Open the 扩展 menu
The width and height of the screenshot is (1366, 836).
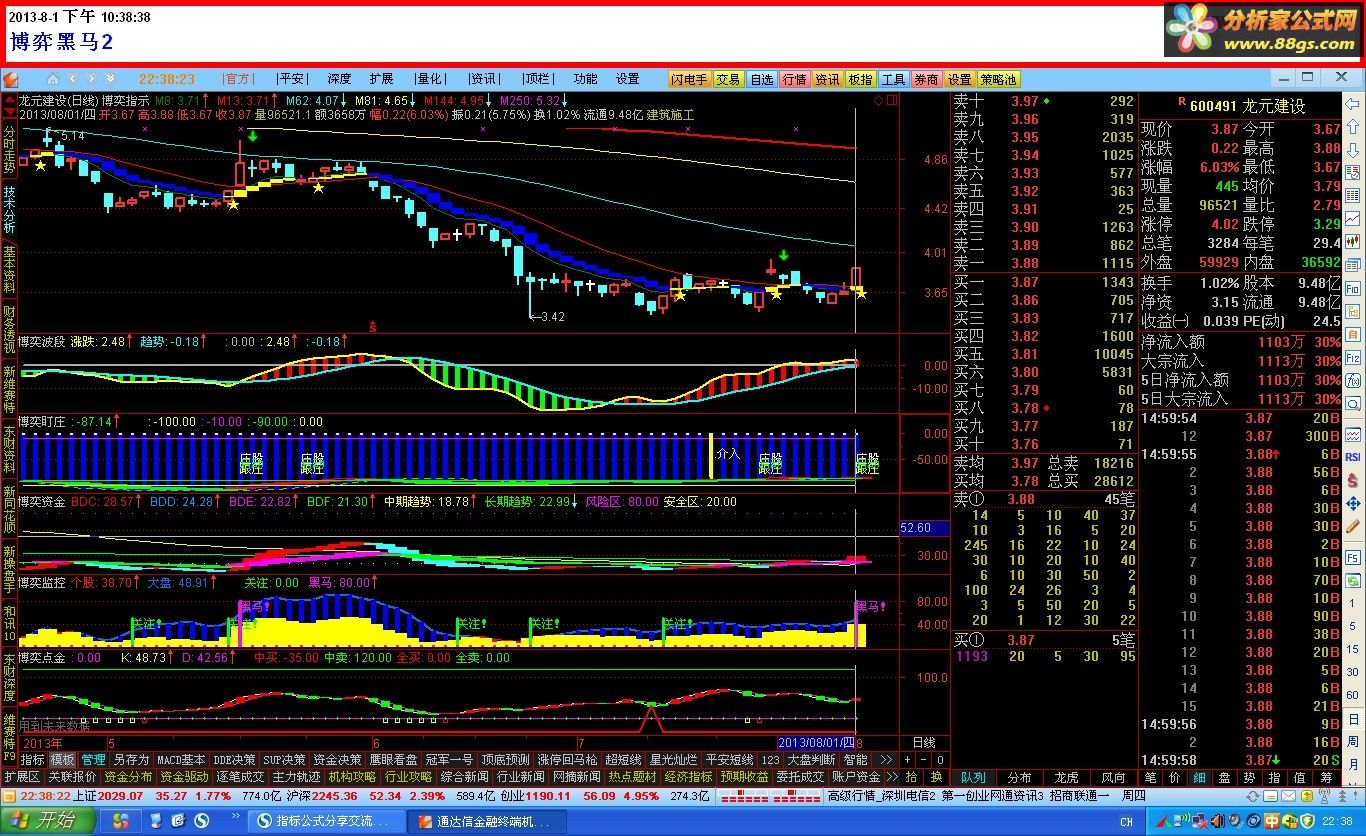coord(381,79)
